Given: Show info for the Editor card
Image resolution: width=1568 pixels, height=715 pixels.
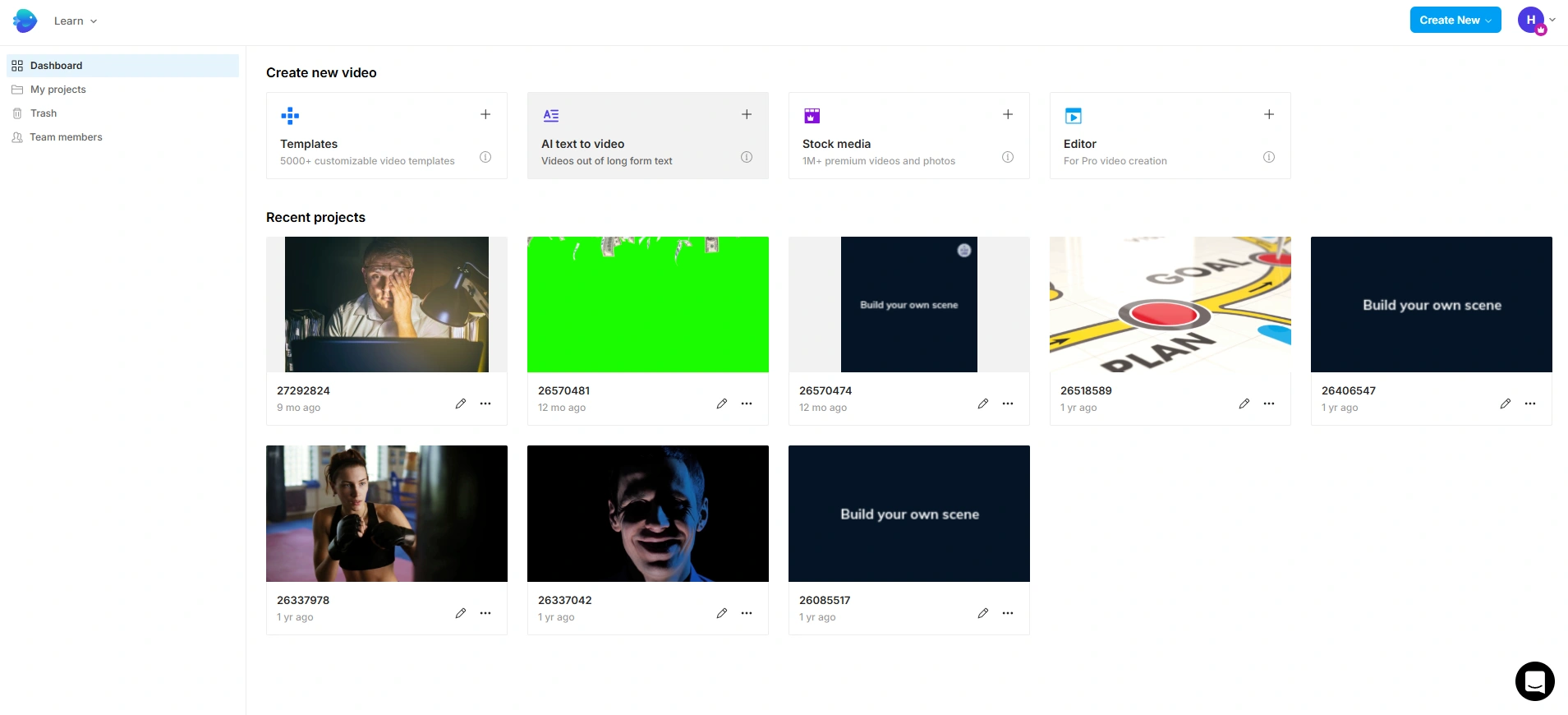Looking at the screenshot, I should (x=1269, y=157).
